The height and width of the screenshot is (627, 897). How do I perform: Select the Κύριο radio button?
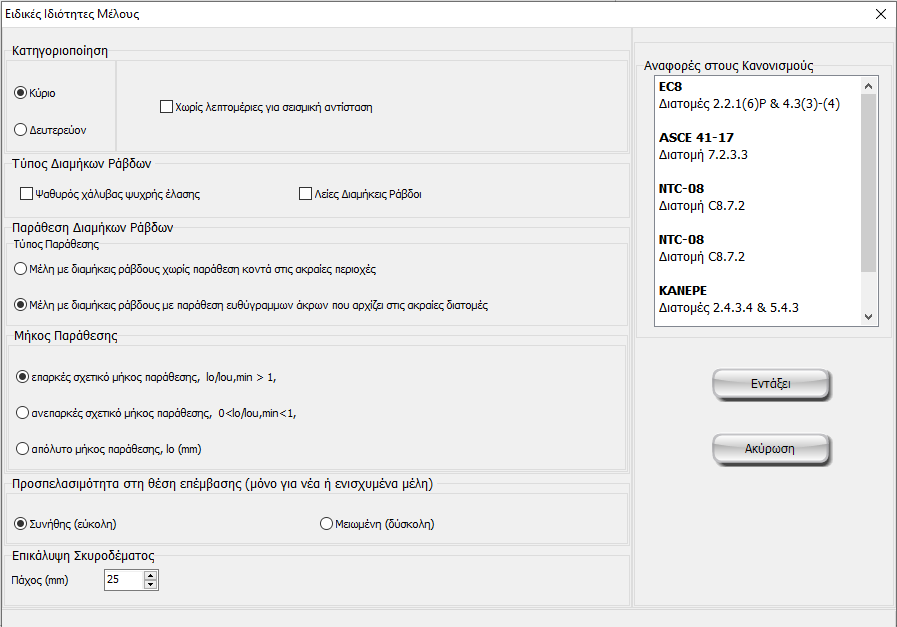(x=20, y=93)
